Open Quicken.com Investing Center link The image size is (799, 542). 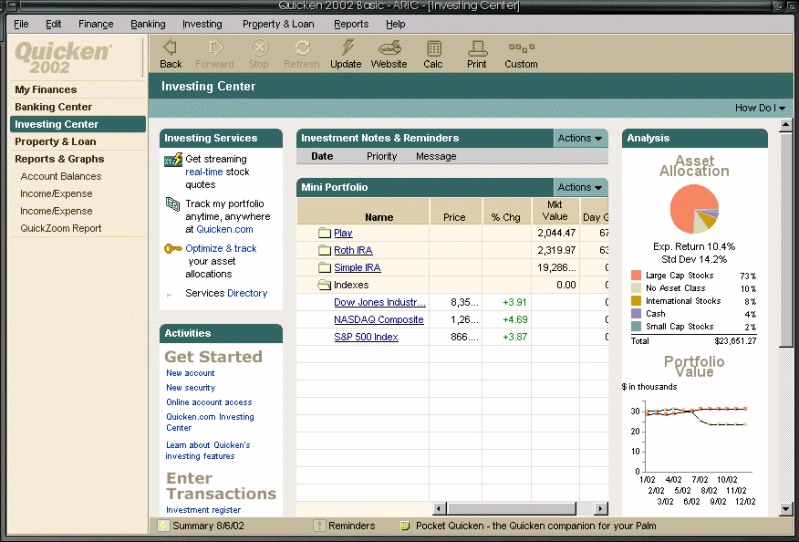(210, 422)
